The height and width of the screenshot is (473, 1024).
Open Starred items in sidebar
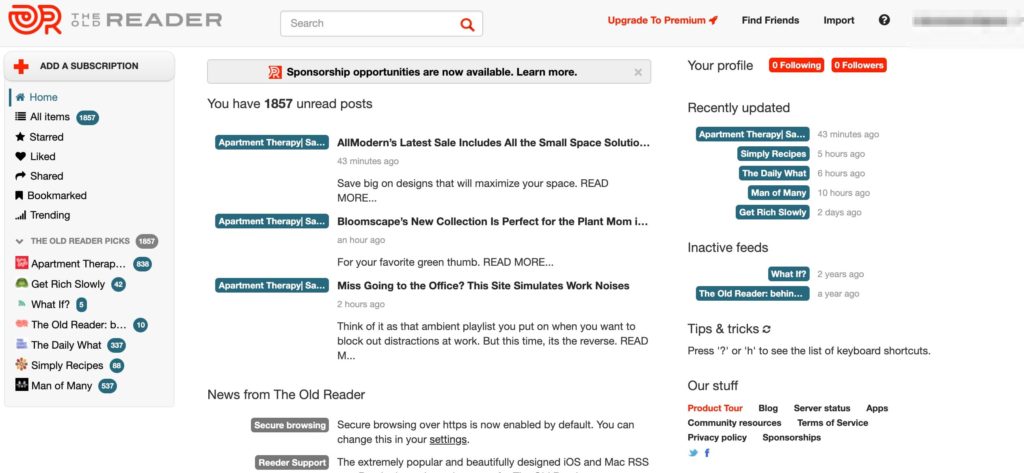pos(46,137)
